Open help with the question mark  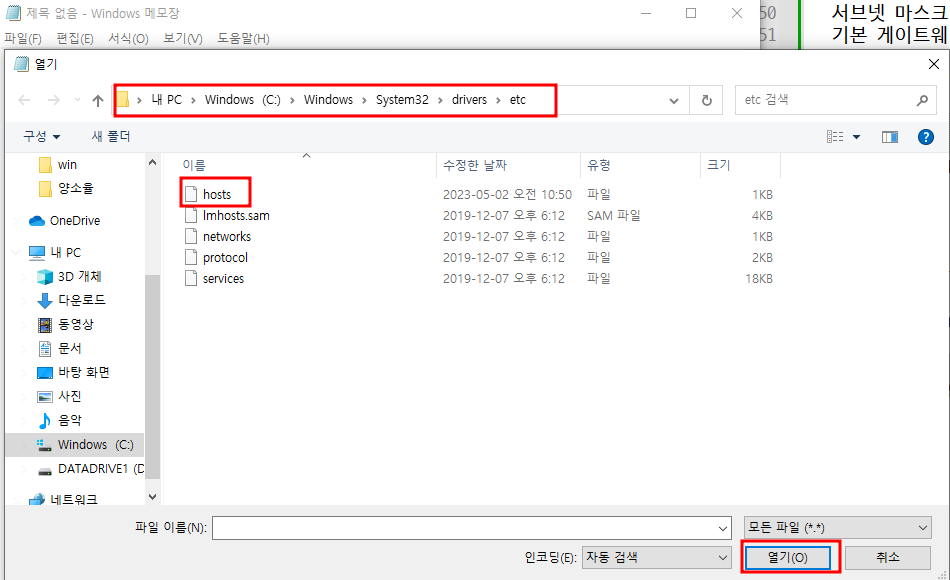pyautogui.click(x=926, y=137)
